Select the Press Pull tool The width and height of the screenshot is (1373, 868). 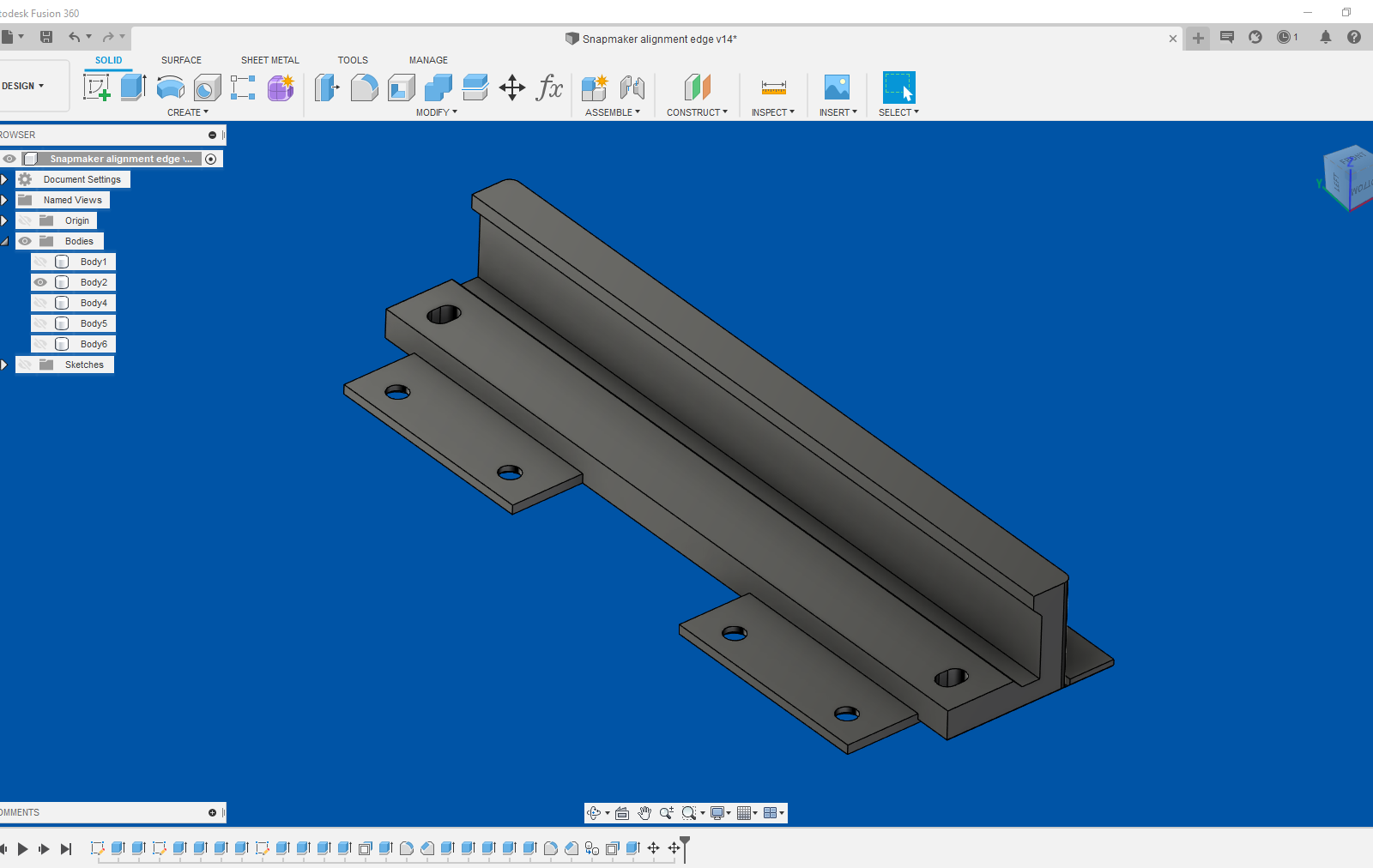pyautogui.click(x=327, y=87)
